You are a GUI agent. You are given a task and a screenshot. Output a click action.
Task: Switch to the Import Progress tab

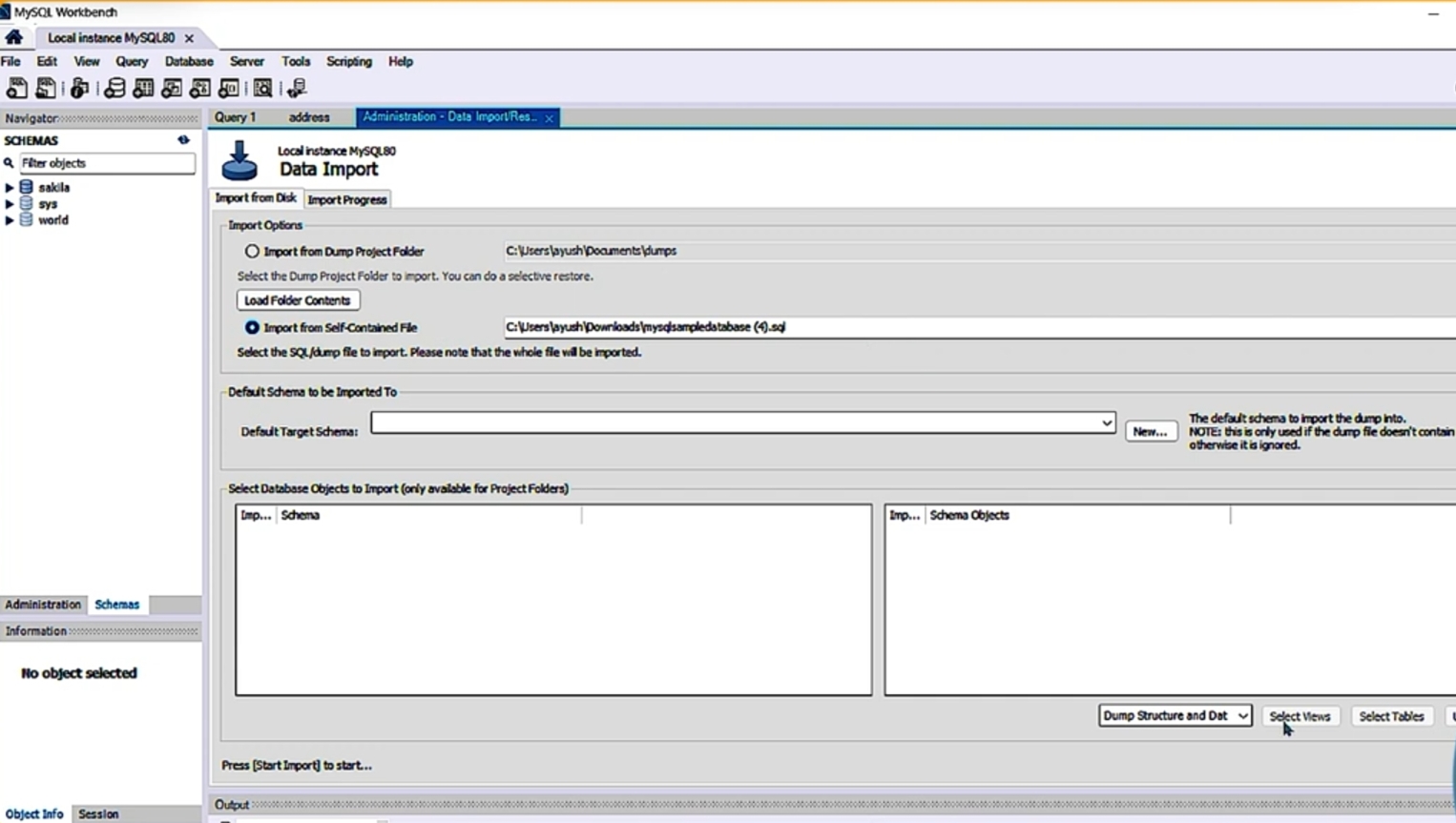(347, 199)
